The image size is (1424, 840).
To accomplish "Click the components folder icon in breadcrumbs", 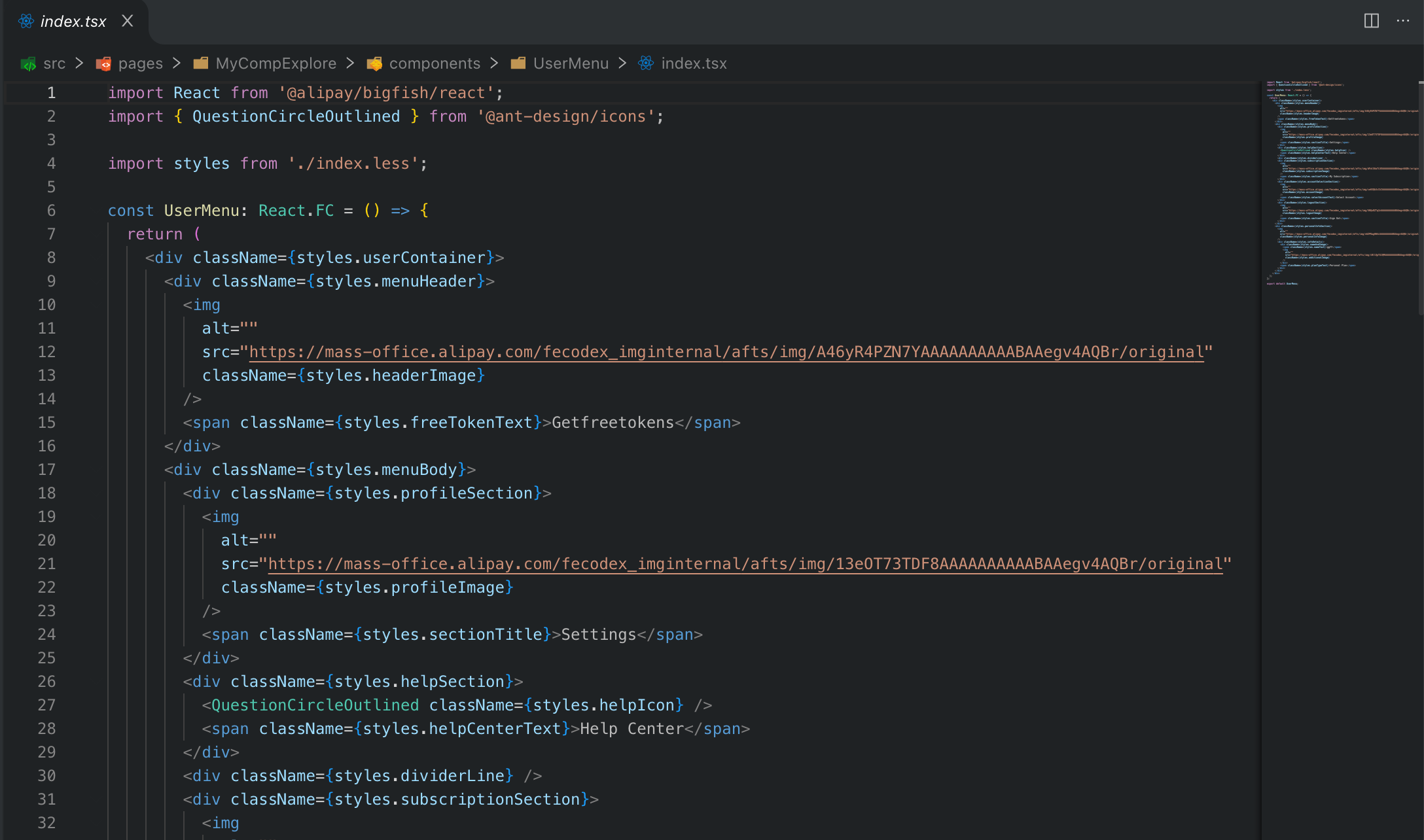I will 374,63.
